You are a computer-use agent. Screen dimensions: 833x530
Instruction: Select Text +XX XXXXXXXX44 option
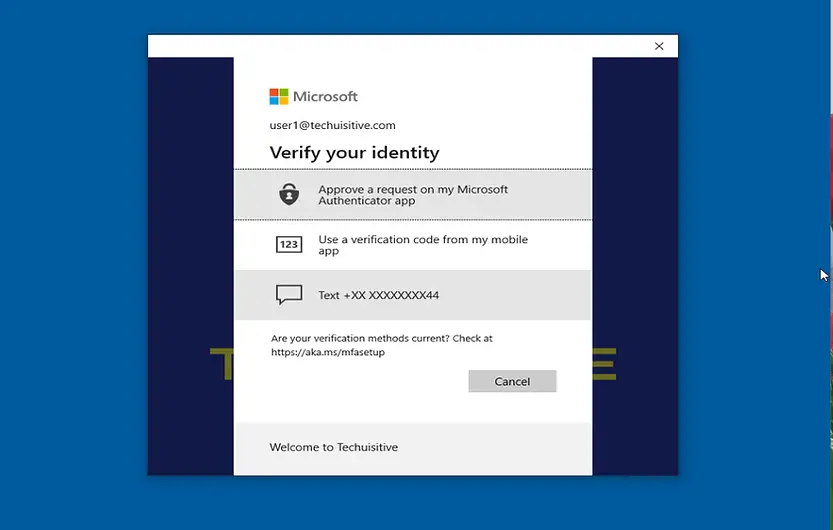click(413, 295)
